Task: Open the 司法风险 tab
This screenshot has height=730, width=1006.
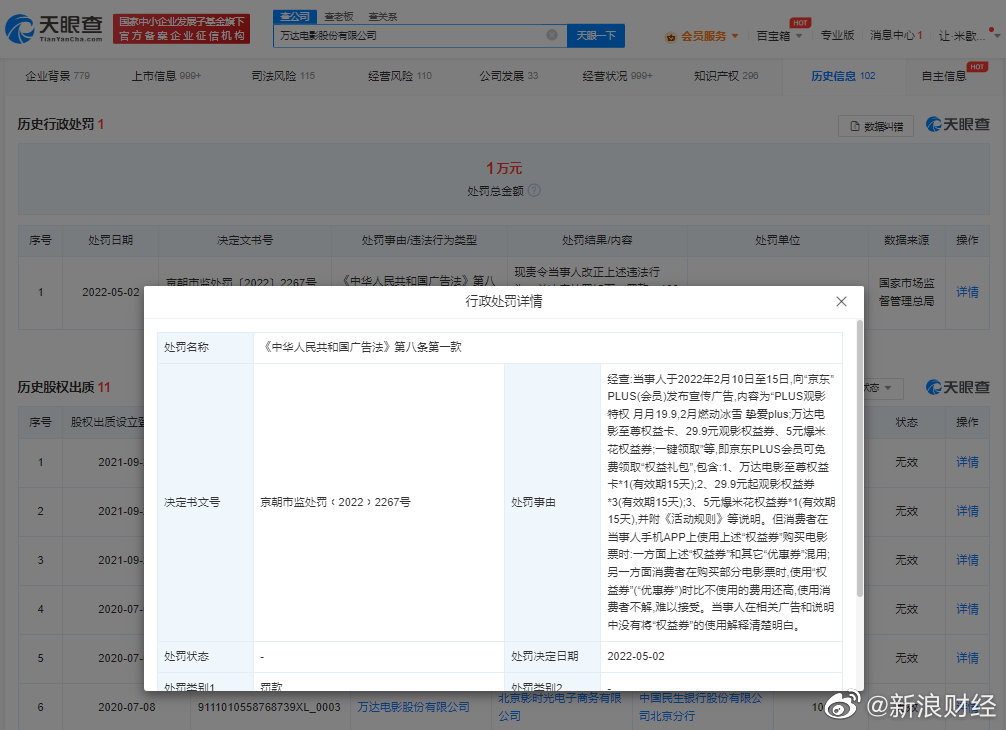Action: tap(283, 76)
